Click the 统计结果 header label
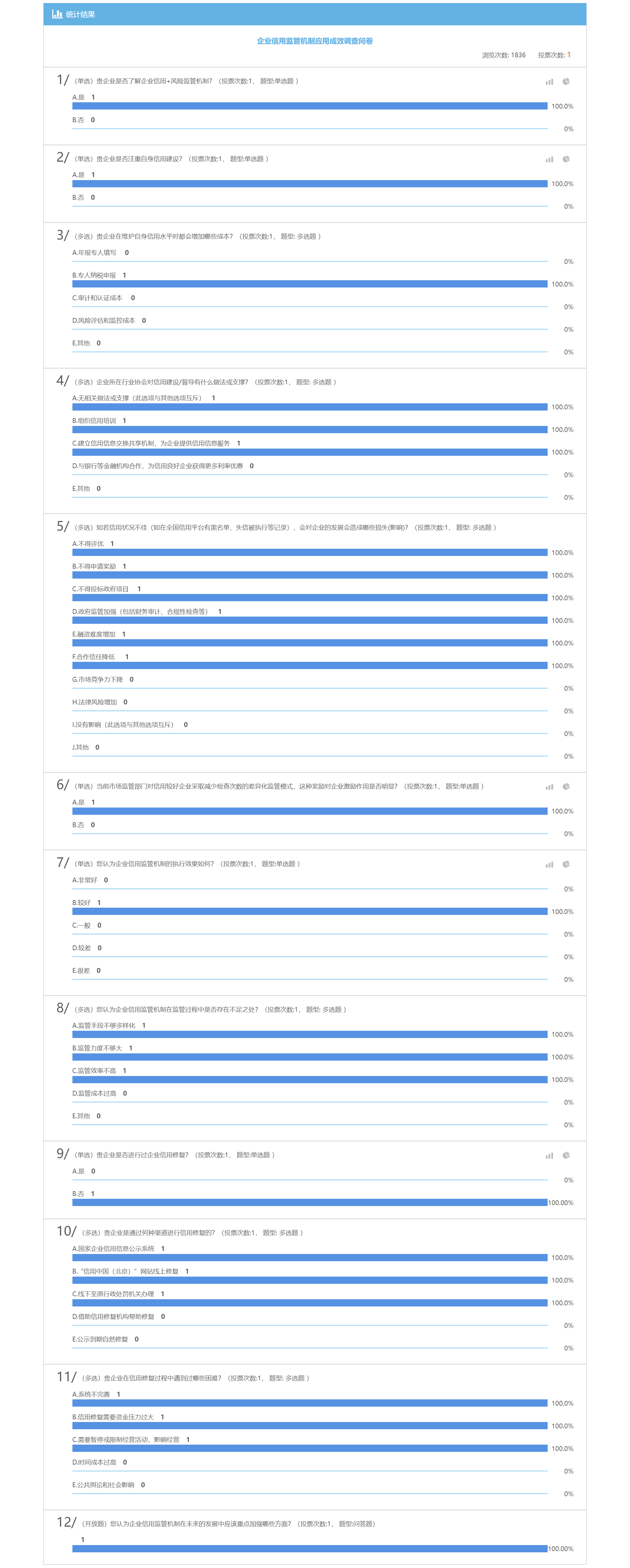The width and height of the screenshot is (630, 1568). pos(80,14)
